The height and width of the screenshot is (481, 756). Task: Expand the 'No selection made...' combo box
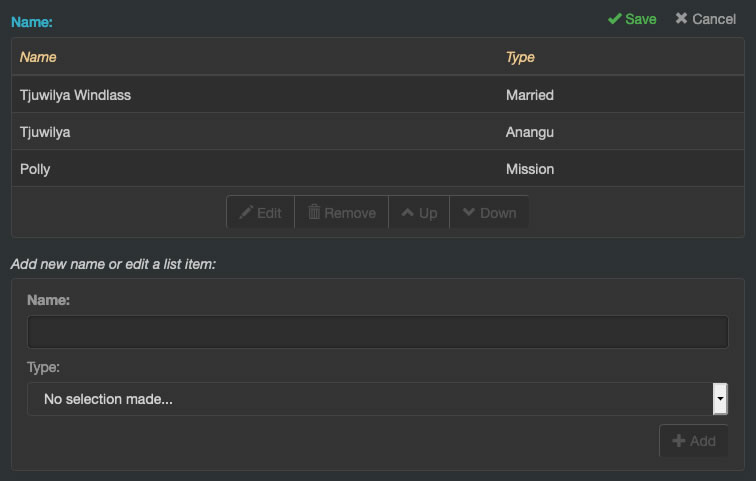point(378,399)
